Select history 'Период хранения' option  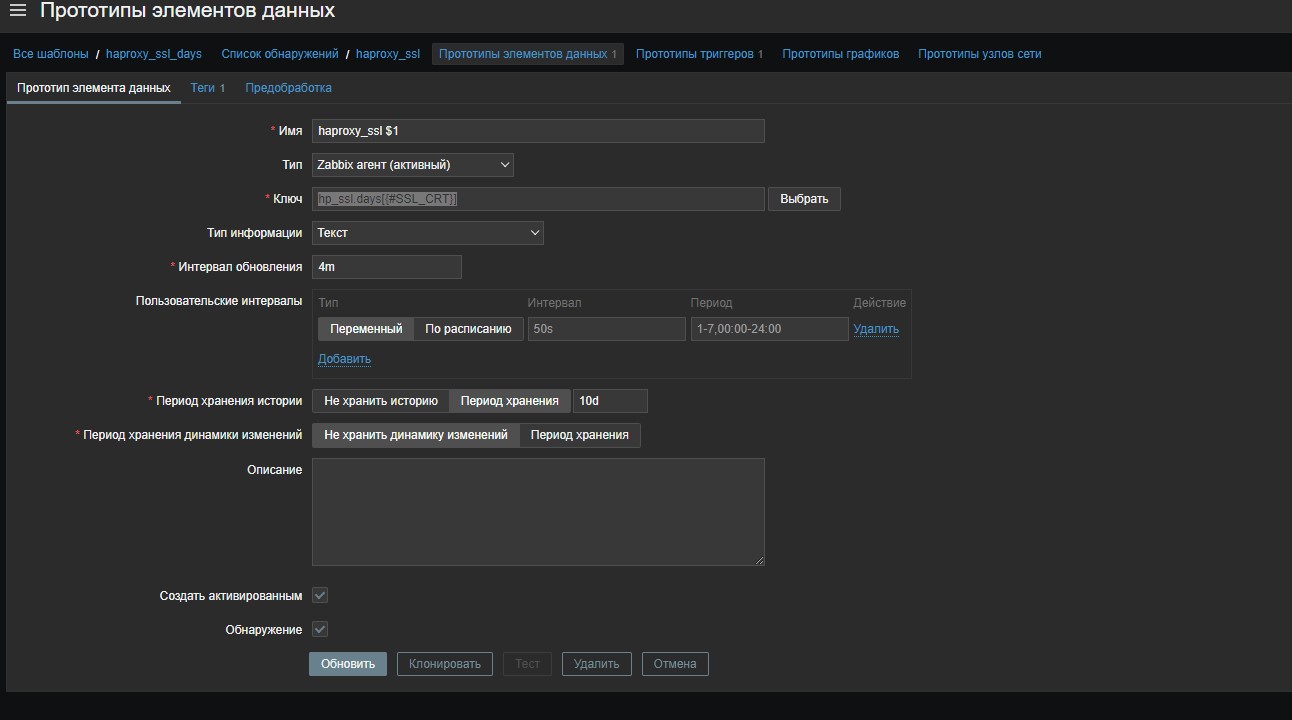pyautogui.click(x=510, y=401)
